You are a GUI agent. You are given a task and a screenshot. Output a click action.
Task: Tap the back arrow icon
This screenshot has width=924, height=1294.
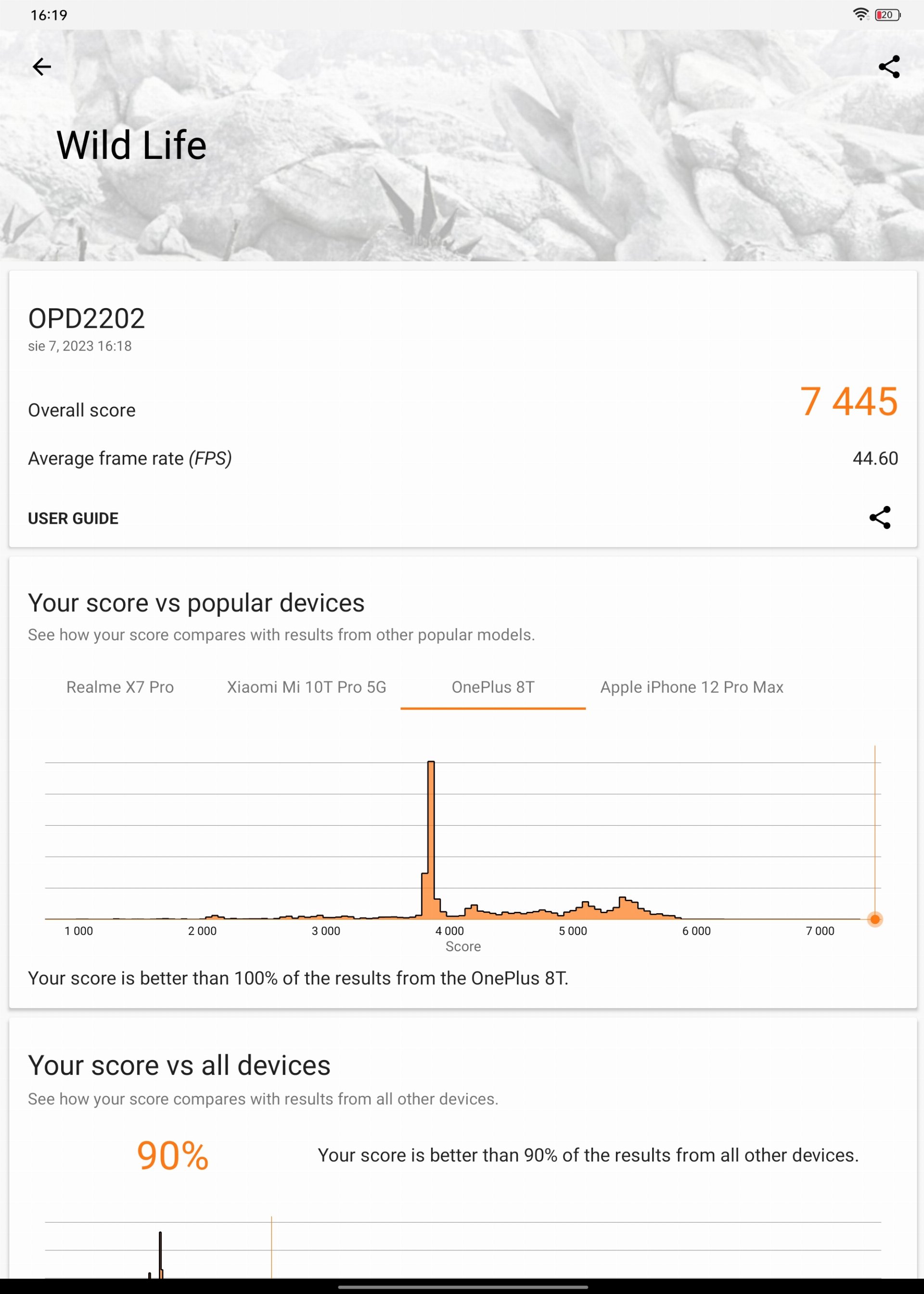pyautogui.click(x=41, y=67)
